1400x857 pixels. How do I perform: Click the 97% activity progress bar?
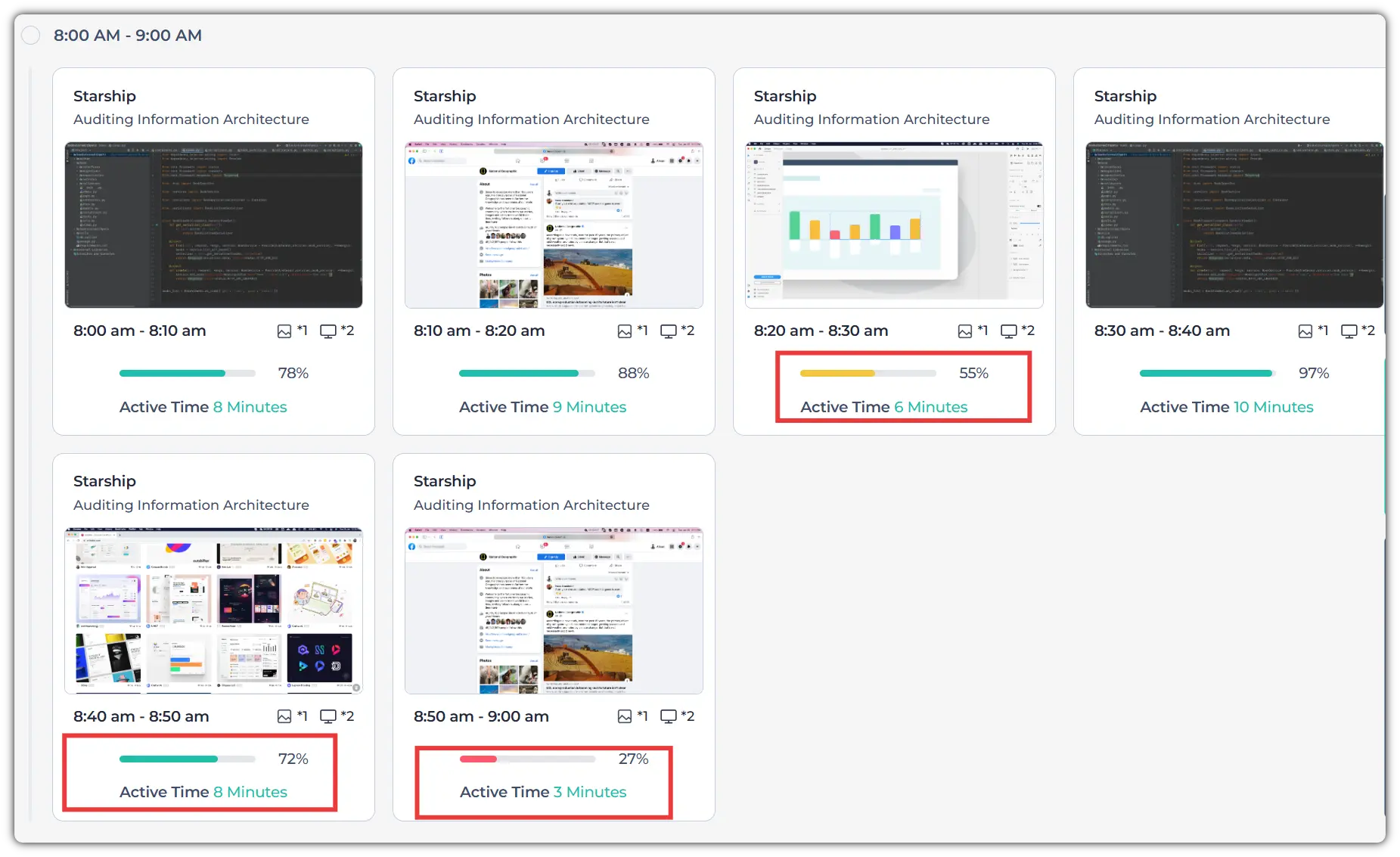[1207, 373]
